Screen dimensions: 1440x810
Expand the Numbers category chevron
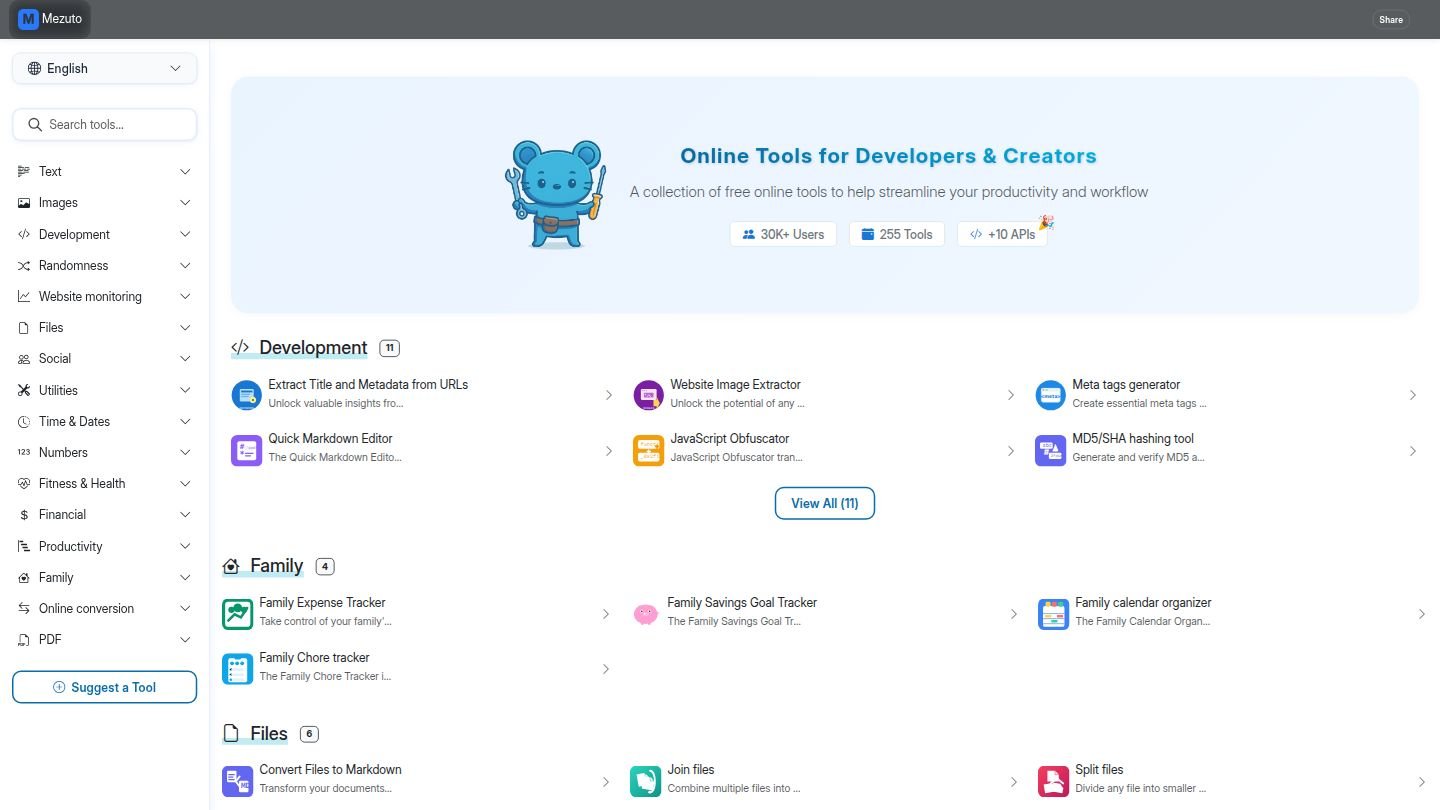point(185,453)
